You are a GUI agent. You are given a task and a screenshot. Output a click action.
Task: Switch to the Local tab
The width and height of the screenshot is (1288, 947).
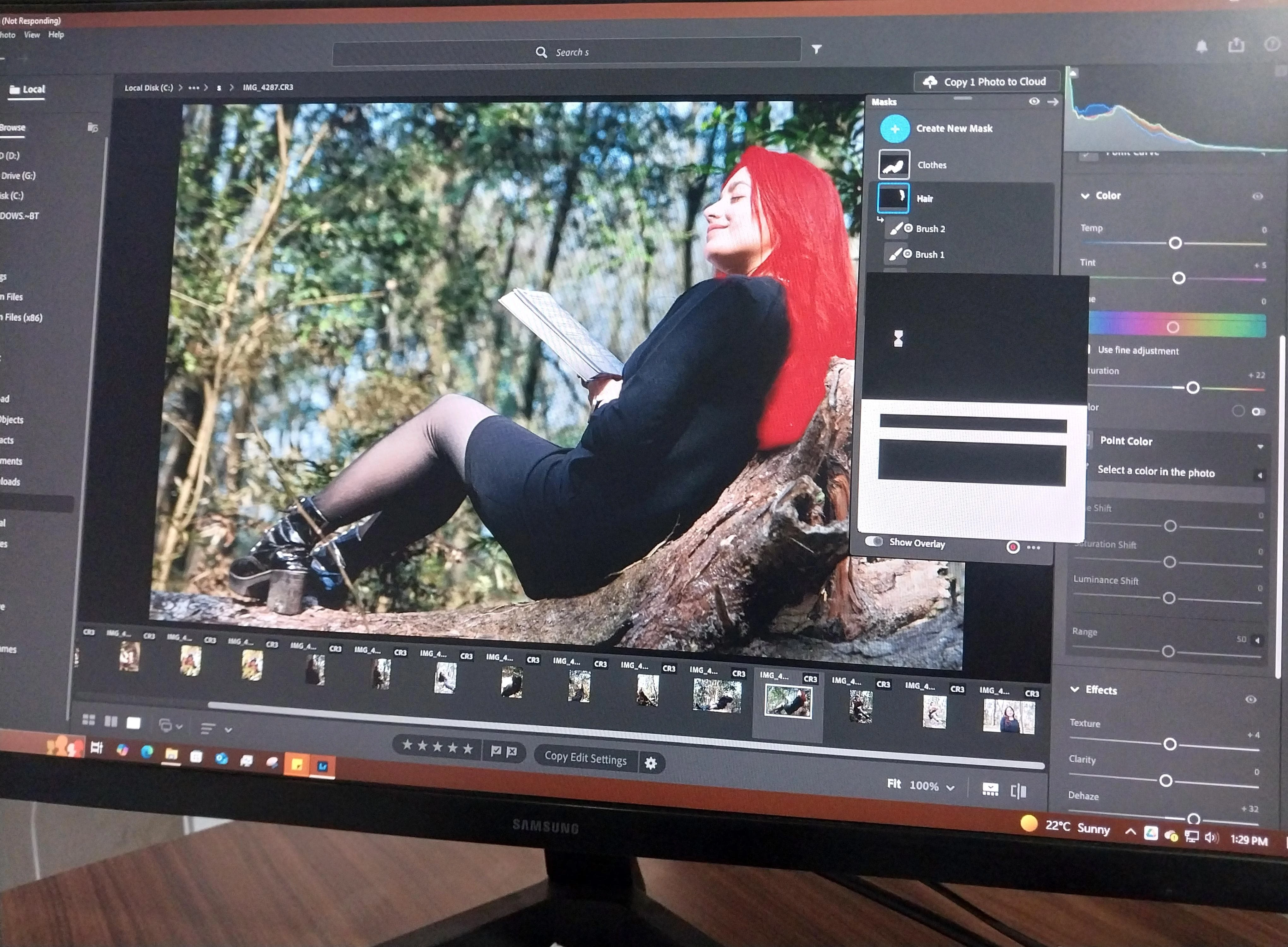click(27, 89)
